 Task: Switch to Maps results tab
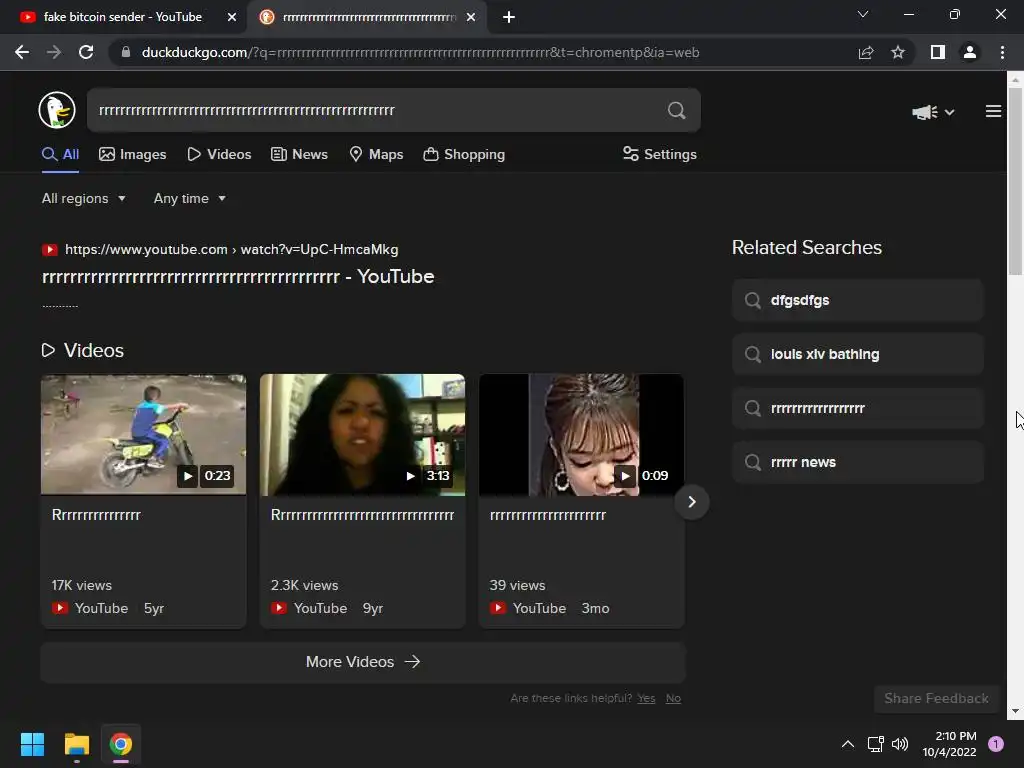point(376,154)
